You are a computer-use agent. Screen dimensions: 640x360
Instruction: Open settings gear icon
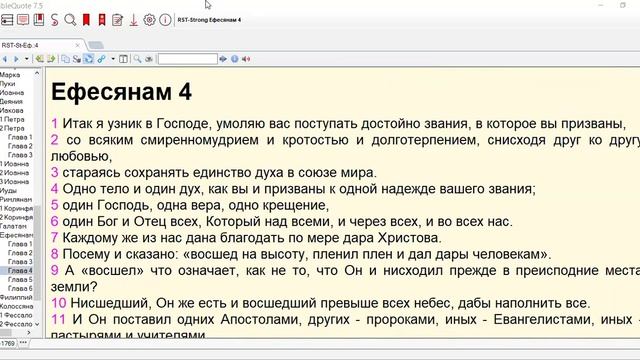[149, 20]
